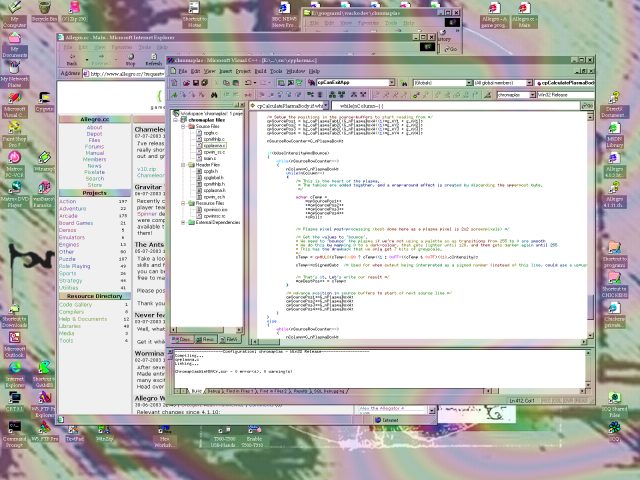Select main.c in the Source Files folder

coord(210,158)
